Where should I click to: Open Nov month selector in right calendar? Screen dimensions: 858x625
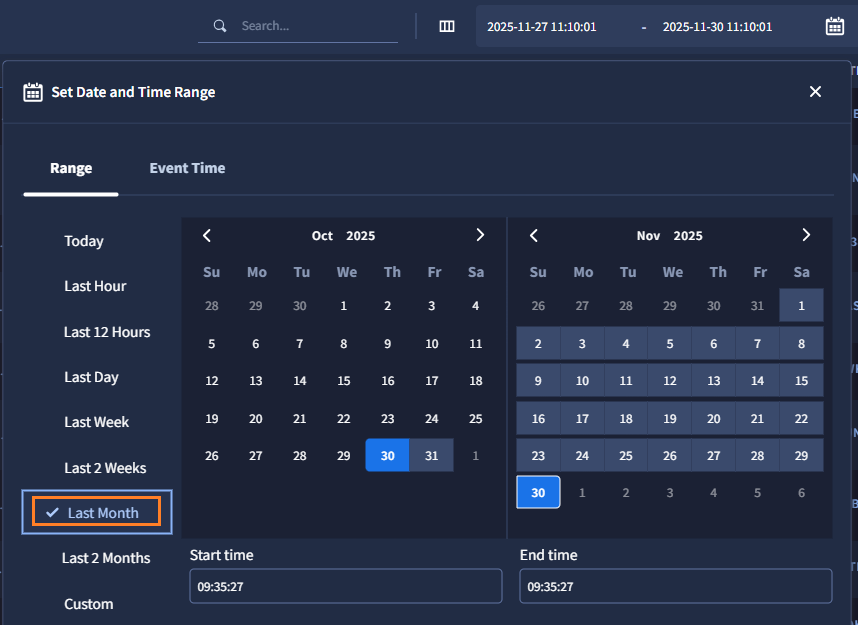[648, 236]
